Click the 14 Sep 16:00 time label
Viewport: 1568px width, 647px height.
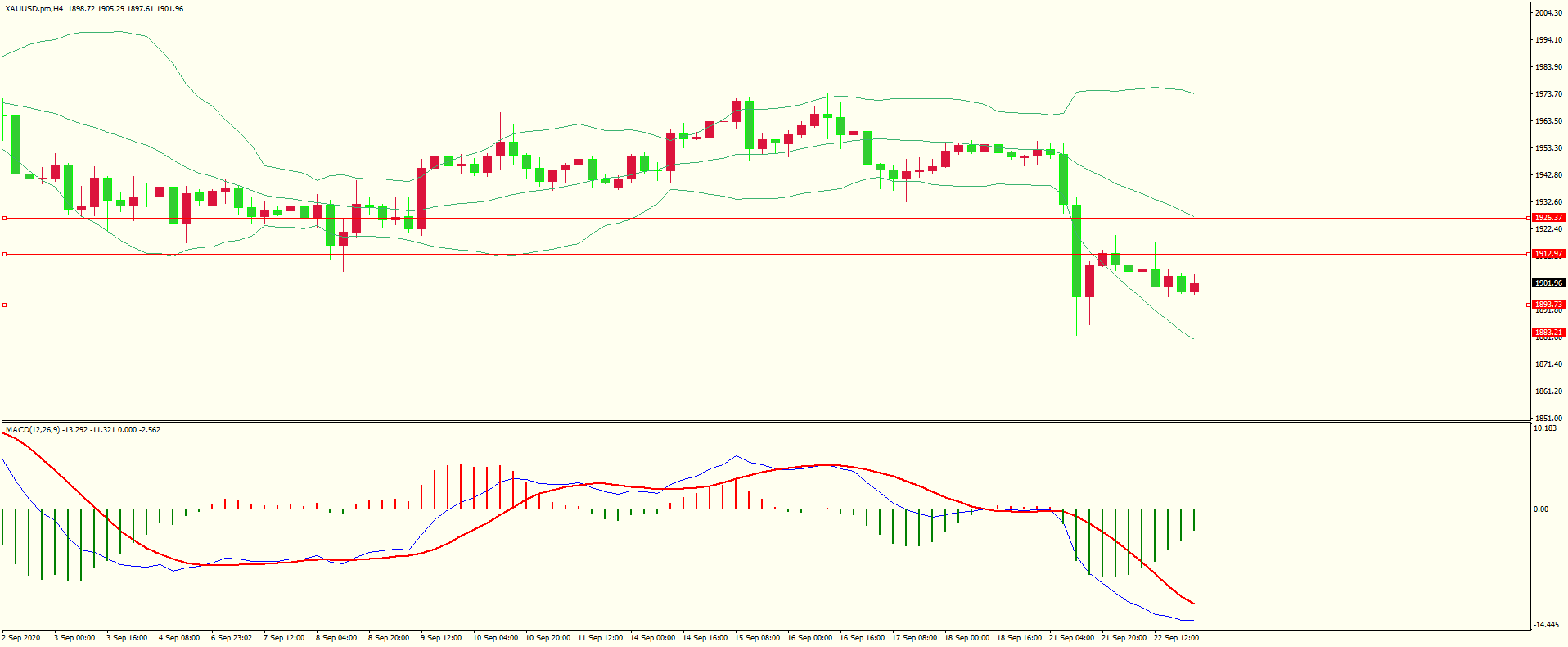(x=705, y=637)
